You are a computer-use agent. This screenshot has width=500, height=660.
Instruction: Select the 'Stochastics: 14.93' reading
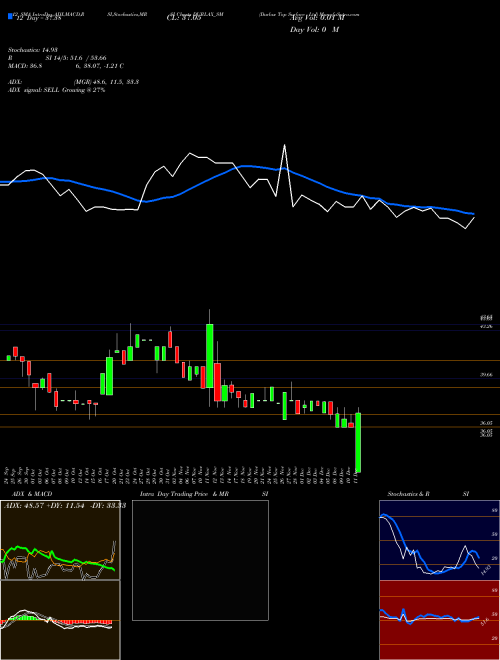click(35, 50)
